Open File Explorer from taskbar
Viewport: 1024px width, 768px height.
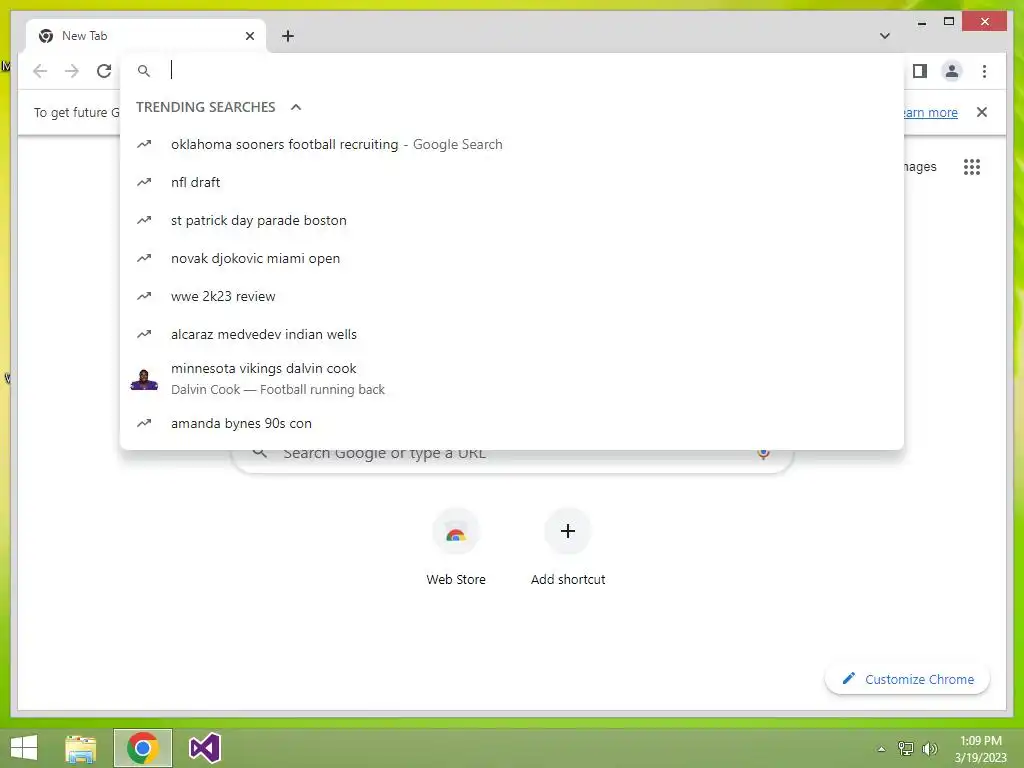pyautogui.click(x=80, y=748)
